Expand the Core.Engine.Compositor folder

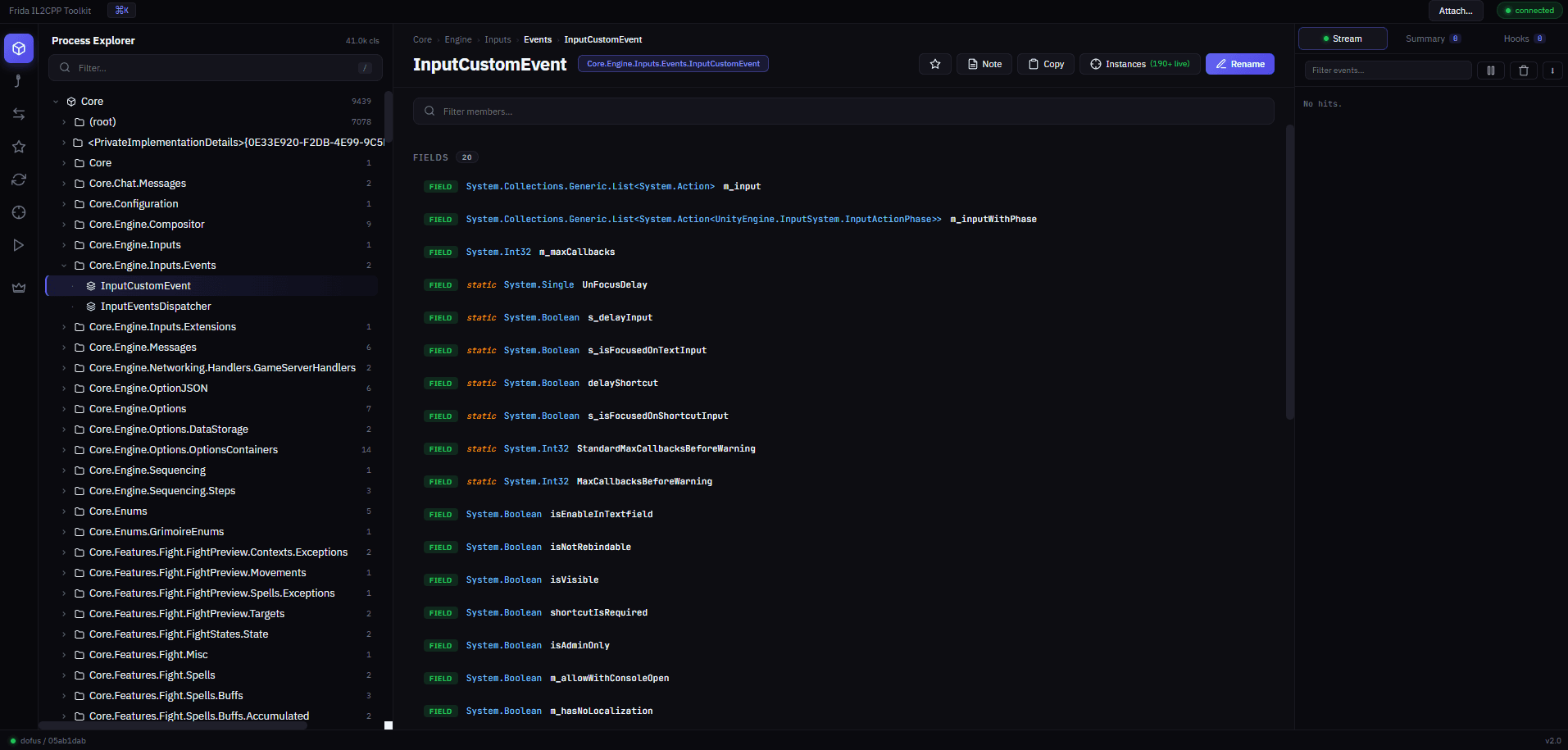point(64,225)
